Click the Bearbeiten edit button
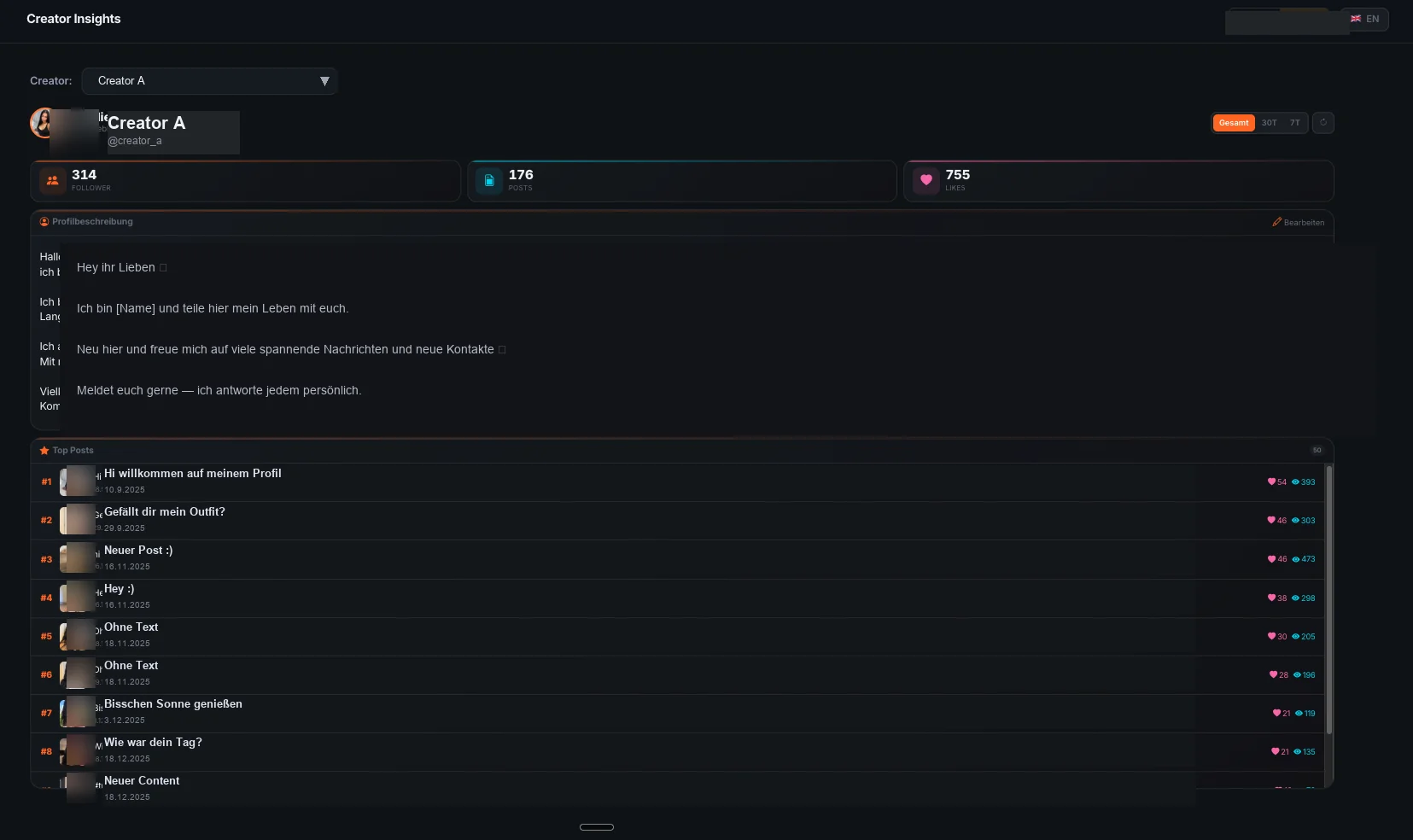The height and width of the screenshot is (840, 1413). click(1298, 221)
